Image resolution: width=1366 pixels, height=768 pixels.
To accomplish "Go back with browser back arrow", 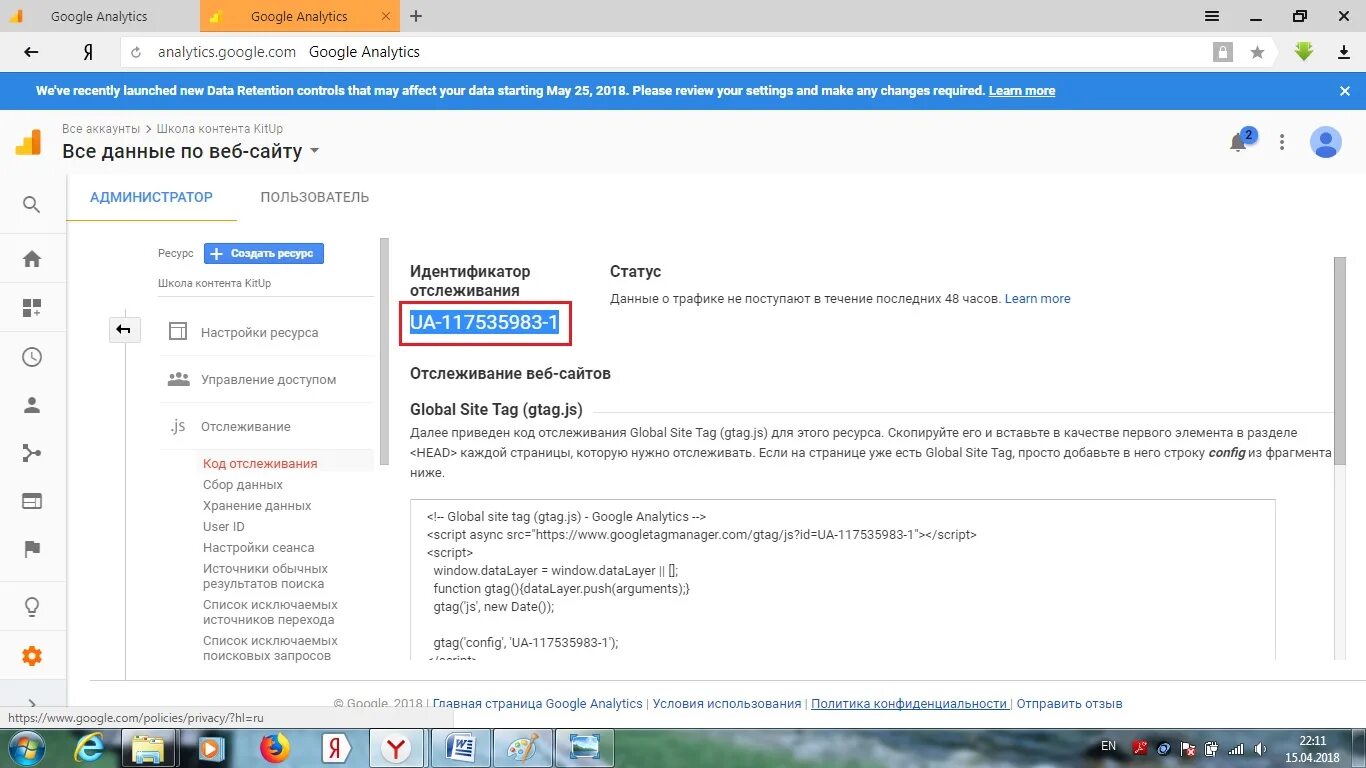I will pos(31,52).
